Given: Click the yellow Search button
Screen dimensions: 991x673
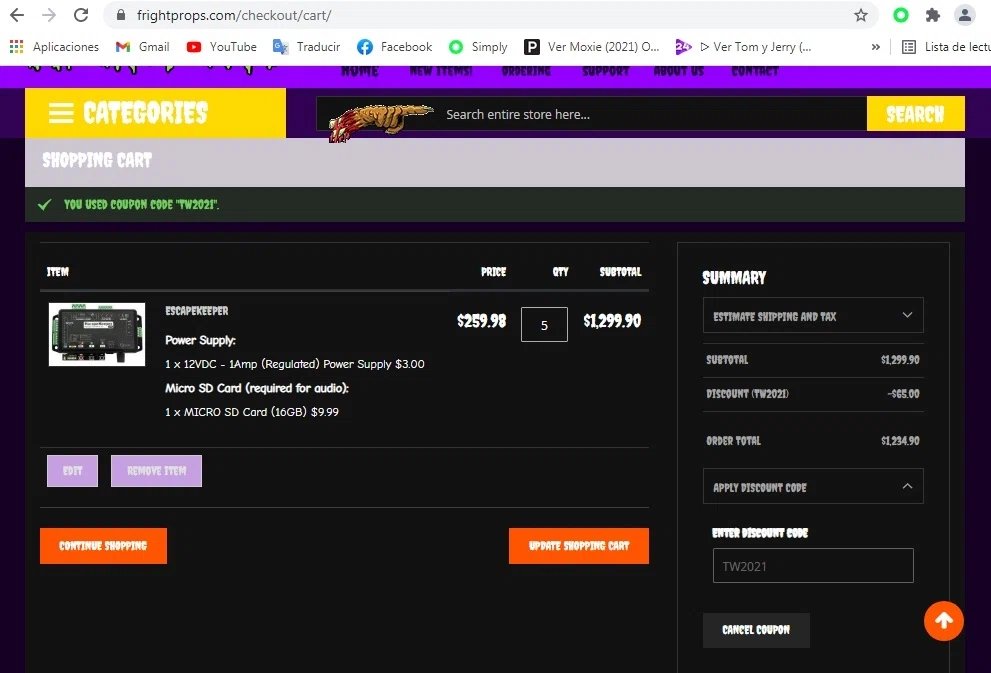Looking at the screenshot, I should (915, 114).
